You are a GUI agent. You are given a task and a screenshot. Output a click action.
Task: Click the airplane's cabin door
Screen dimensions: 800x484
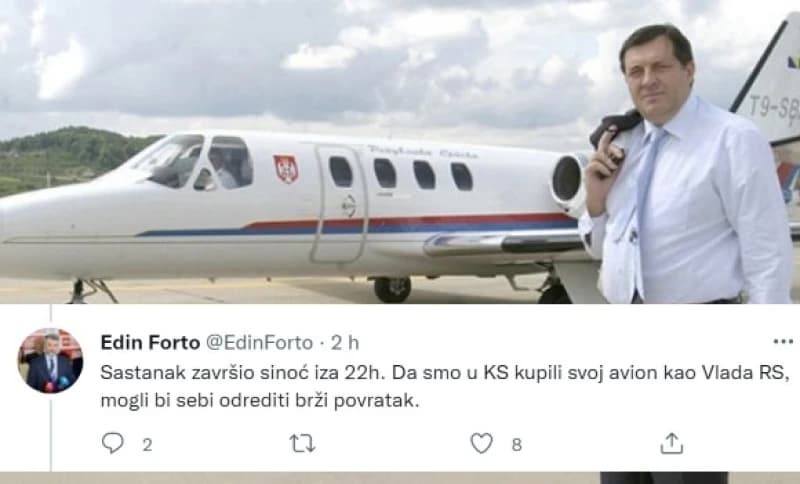point(340,203)
